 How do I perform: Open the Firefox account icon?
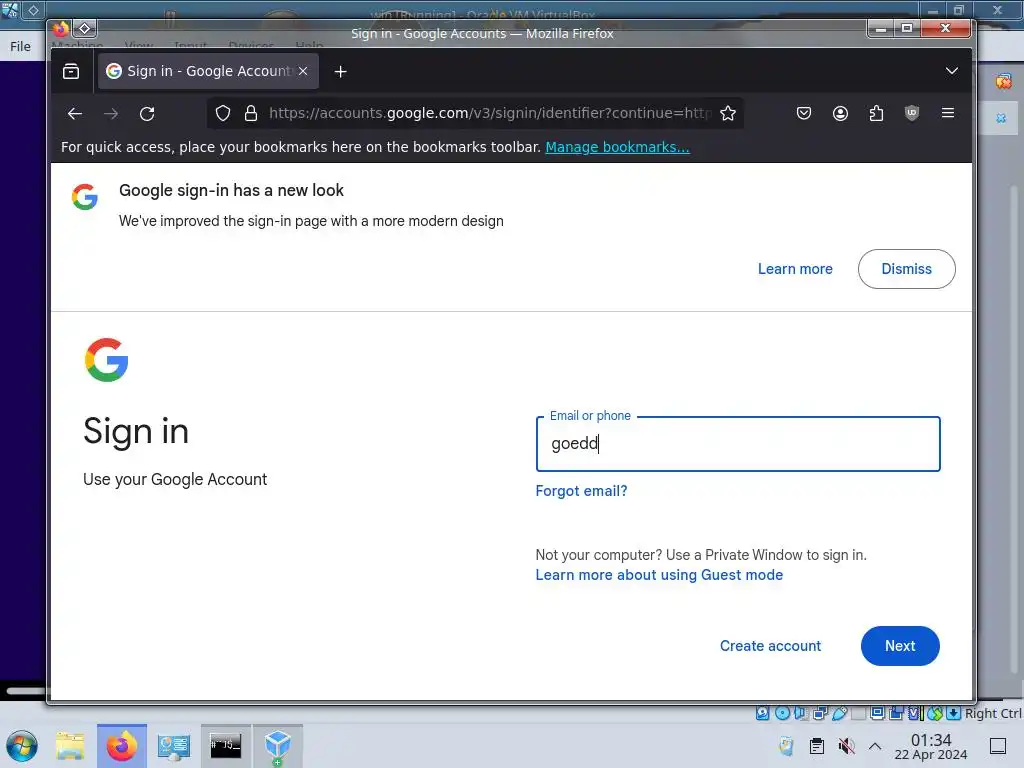coord(840,114)
